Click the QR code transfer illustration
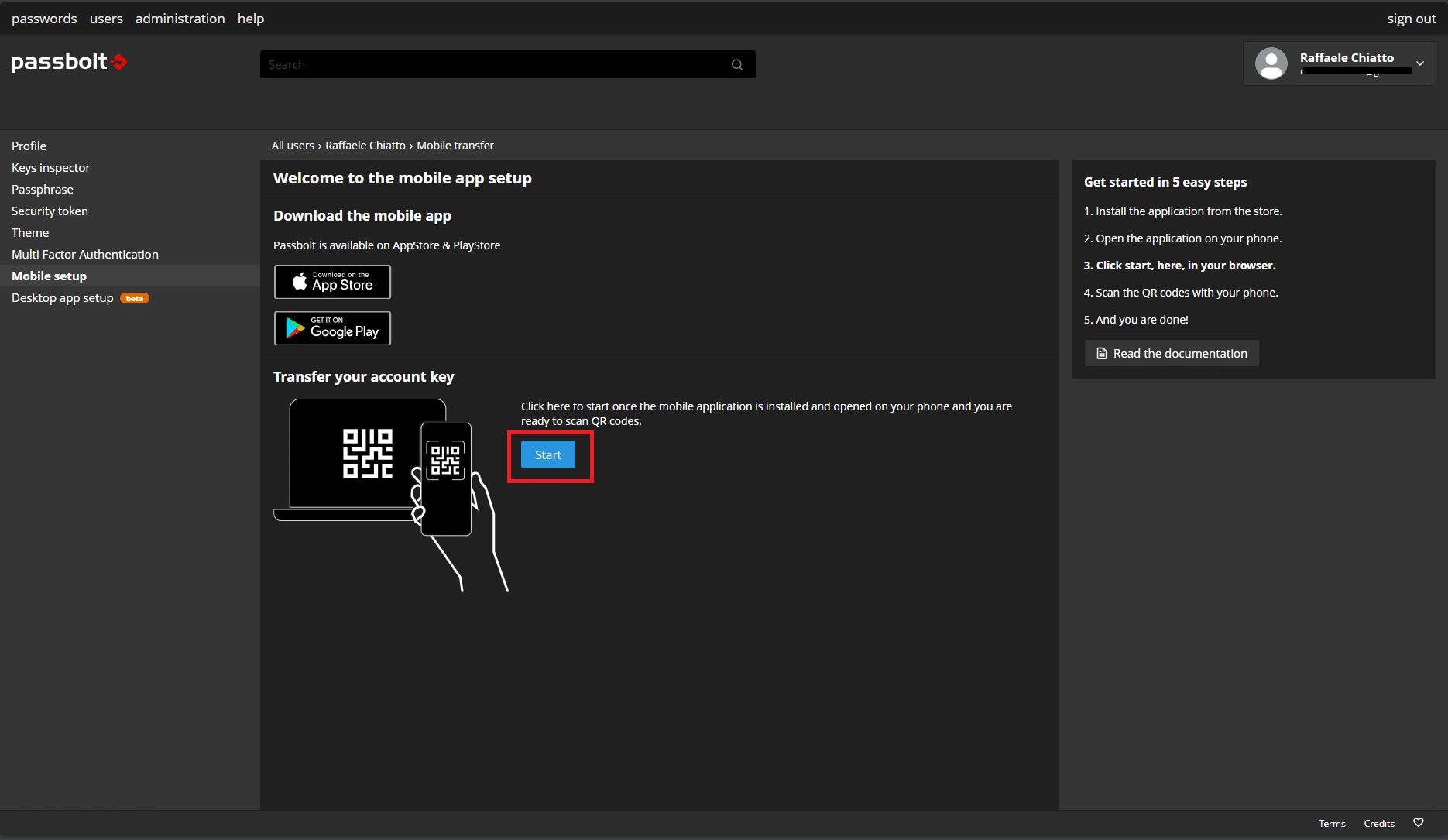Image resolution: width=1448 pixels, height=840 pixels. click(x=391, y=495)
